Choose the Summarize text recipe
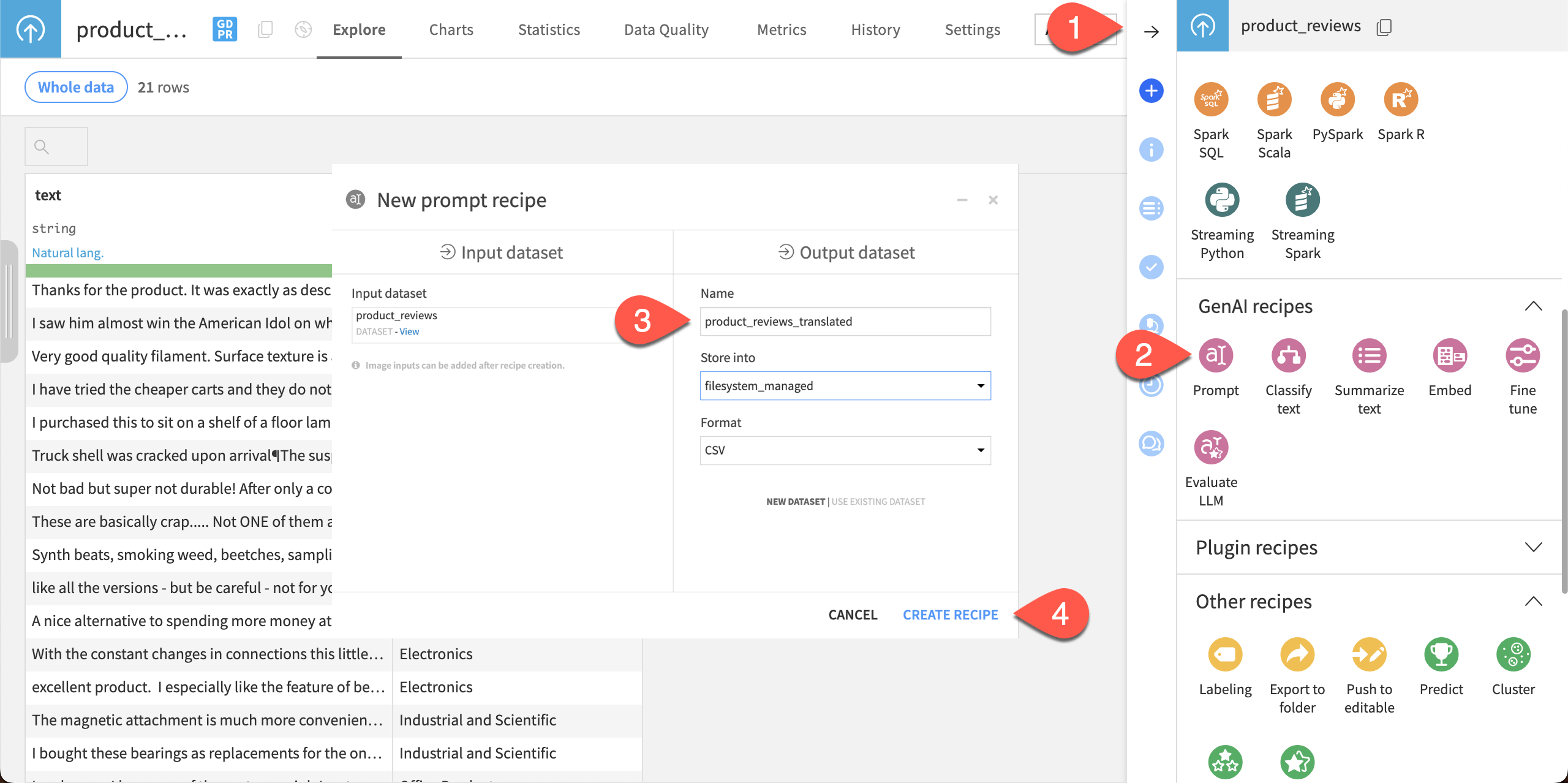Viewport: 1568px width, 783px height. (x=1369, y=355)
